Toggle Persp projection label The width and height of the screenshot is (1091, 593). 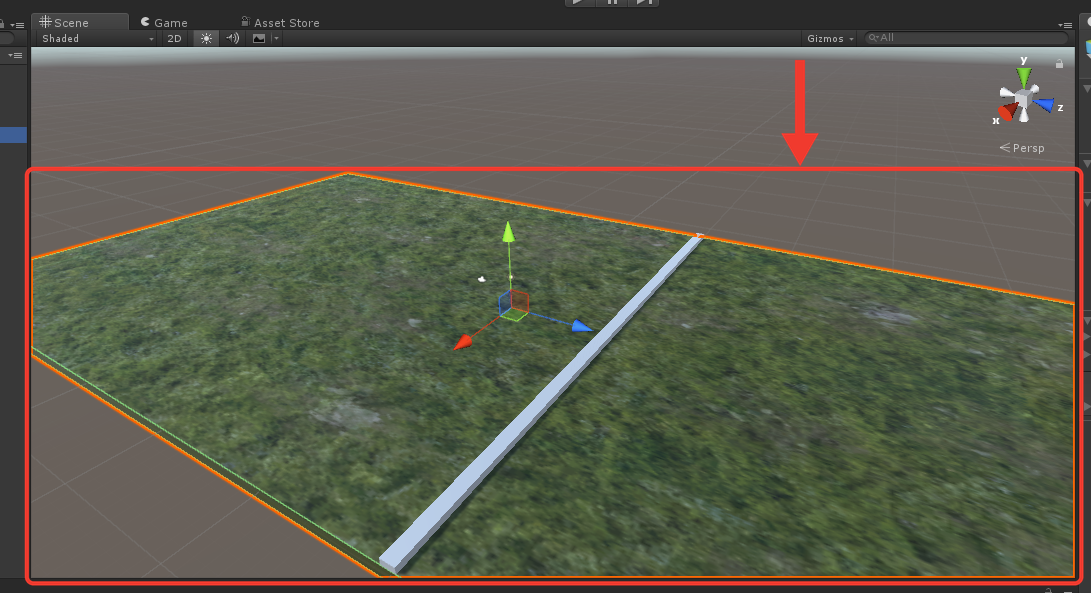coord(1022,148)
